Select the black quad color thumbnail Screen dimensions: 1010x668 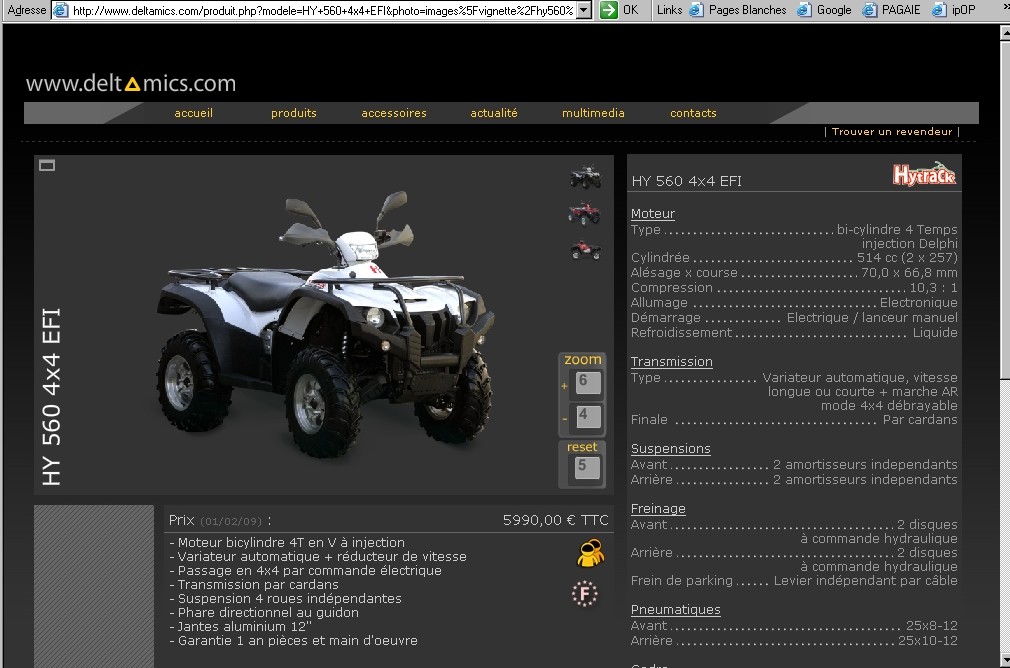pyautogui.click(x=585, y=178)
